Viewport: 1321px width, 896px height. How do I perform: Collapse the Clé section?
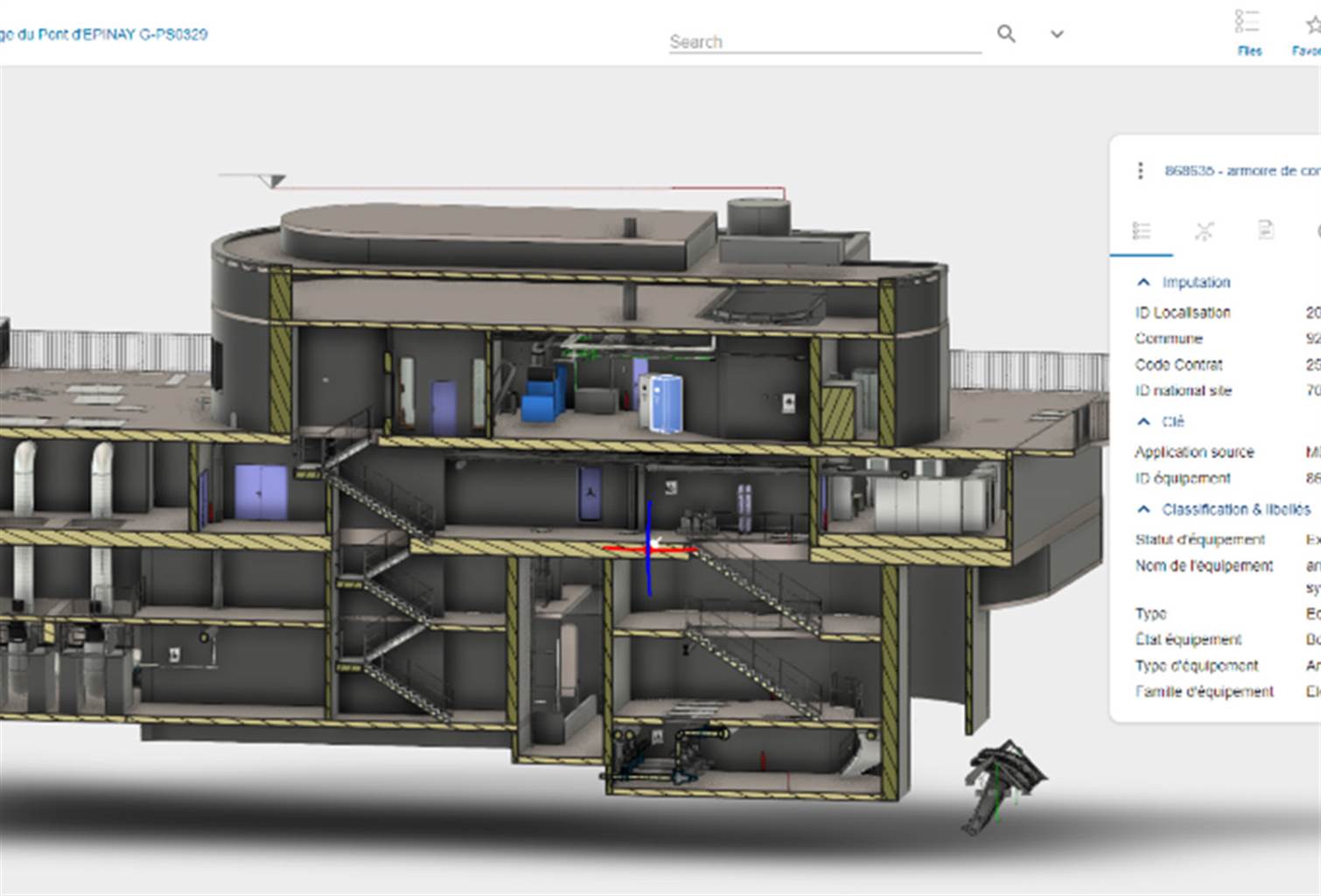pos(1143,421)
